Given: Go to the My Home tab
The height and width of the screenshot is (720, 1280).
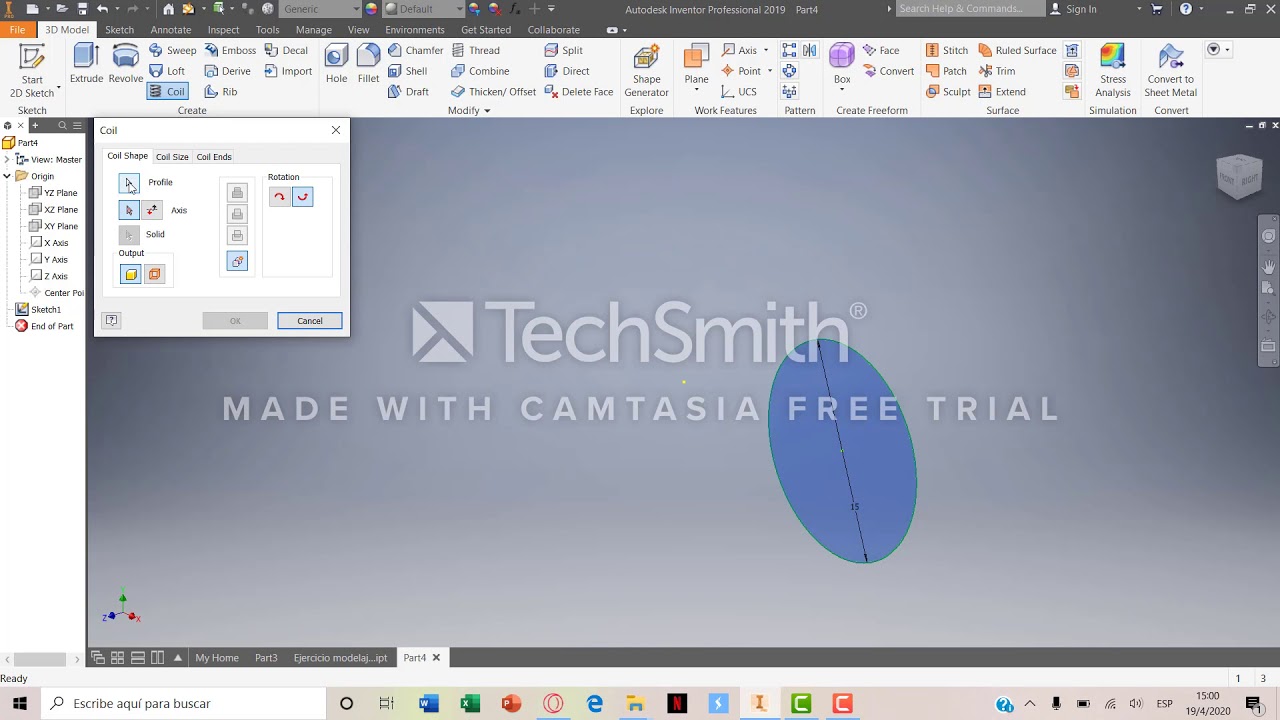Looking at the screenshot, I should click(217, 658).
